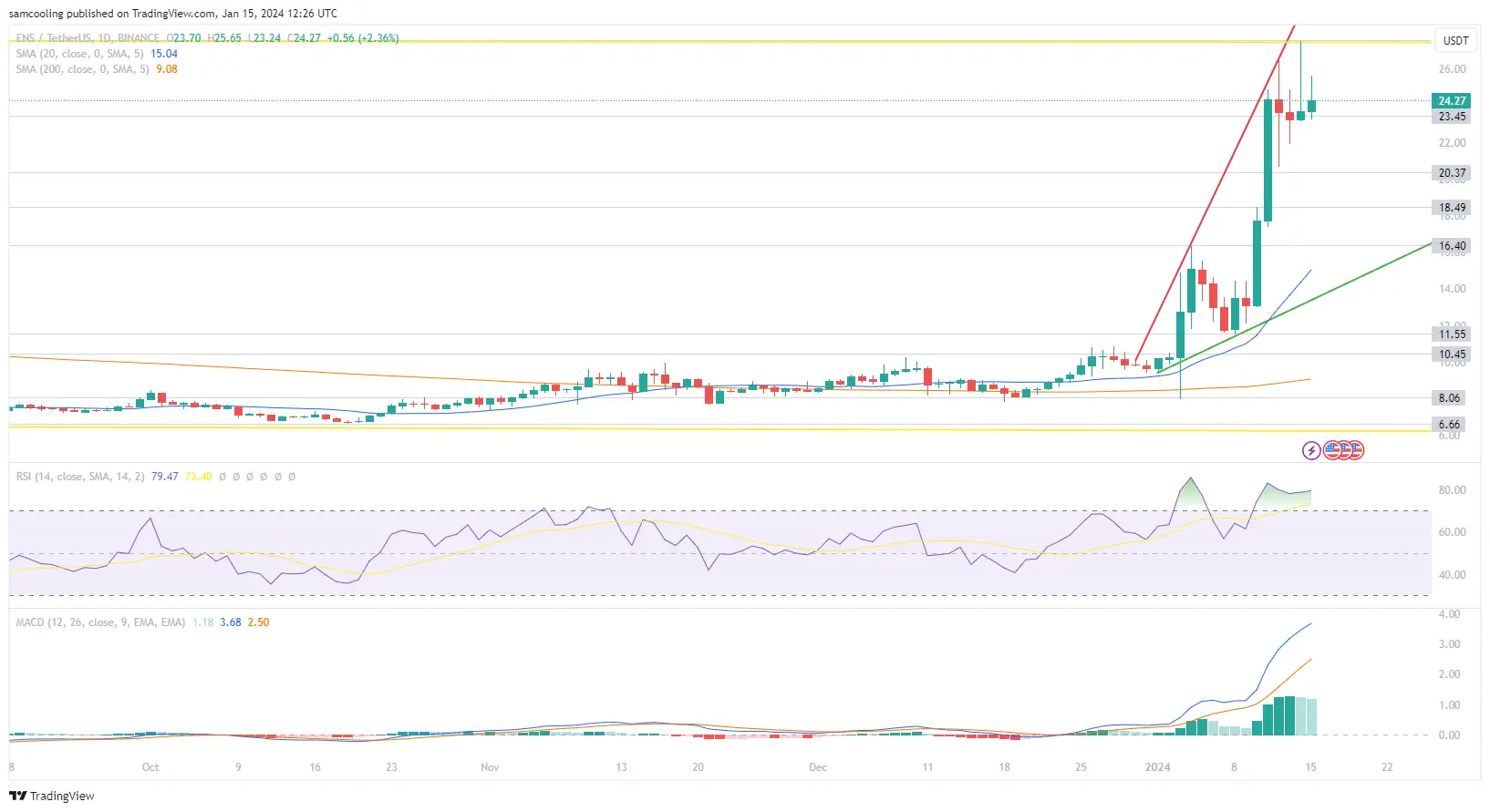Viewport: 1490px width, 812px height.
Task: Select the ENS / TetherUS symbol legend
Action: pyautogui.click(x=88, y=38)
